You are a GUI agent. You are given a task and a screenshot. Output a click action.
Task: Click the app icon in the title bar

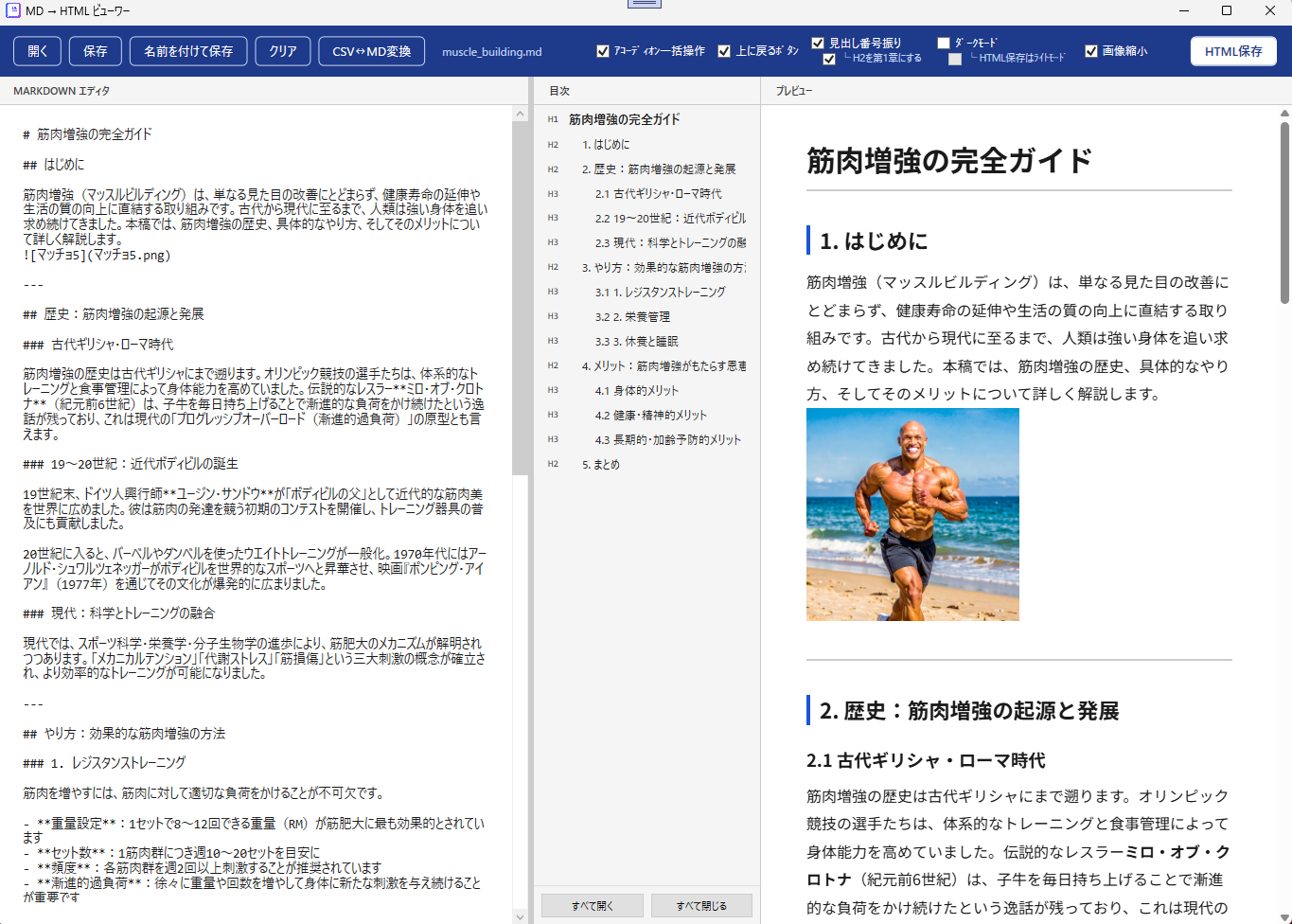point(13,10)
